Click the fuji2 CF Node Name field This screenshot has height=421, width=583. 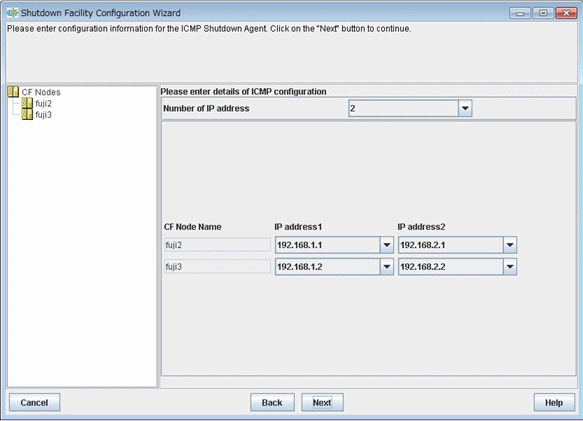(218, 245)
